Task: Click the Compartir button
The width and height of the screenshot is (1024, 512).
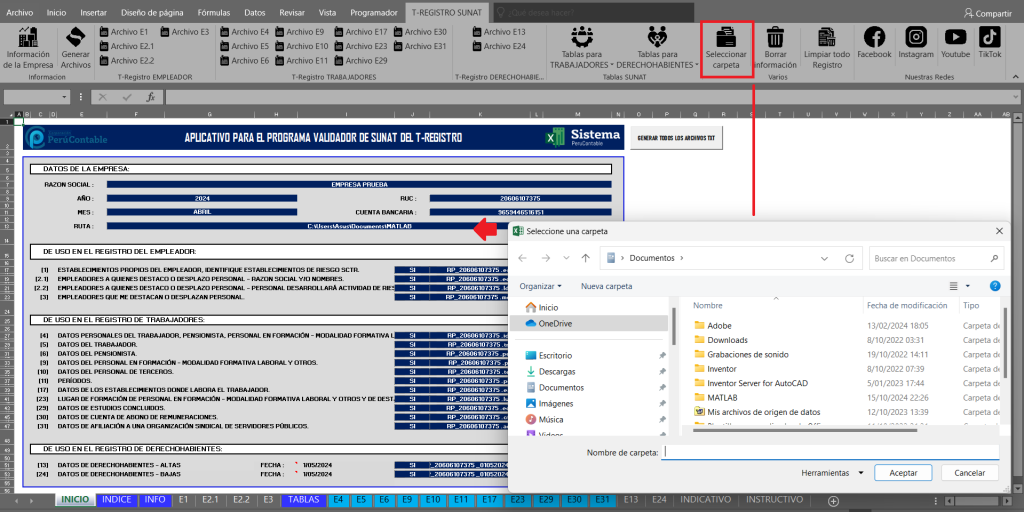Action: (987, 13)
